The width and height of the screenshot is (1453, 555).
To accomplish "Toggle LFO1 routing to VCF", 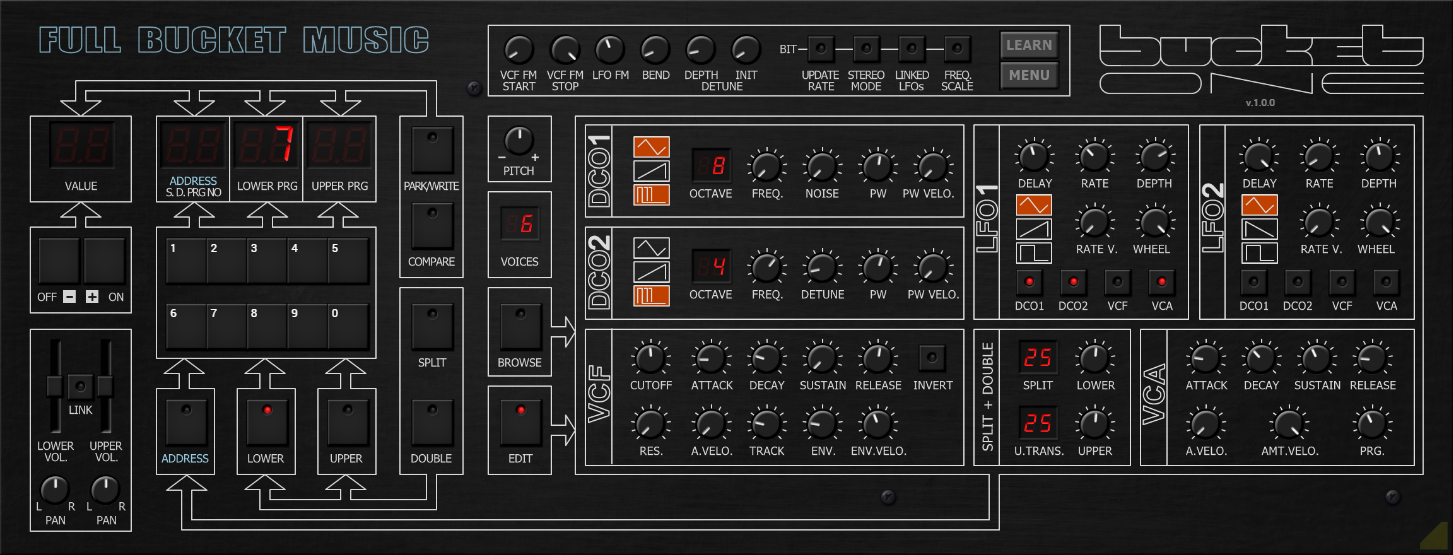I will click(1118, 281).
